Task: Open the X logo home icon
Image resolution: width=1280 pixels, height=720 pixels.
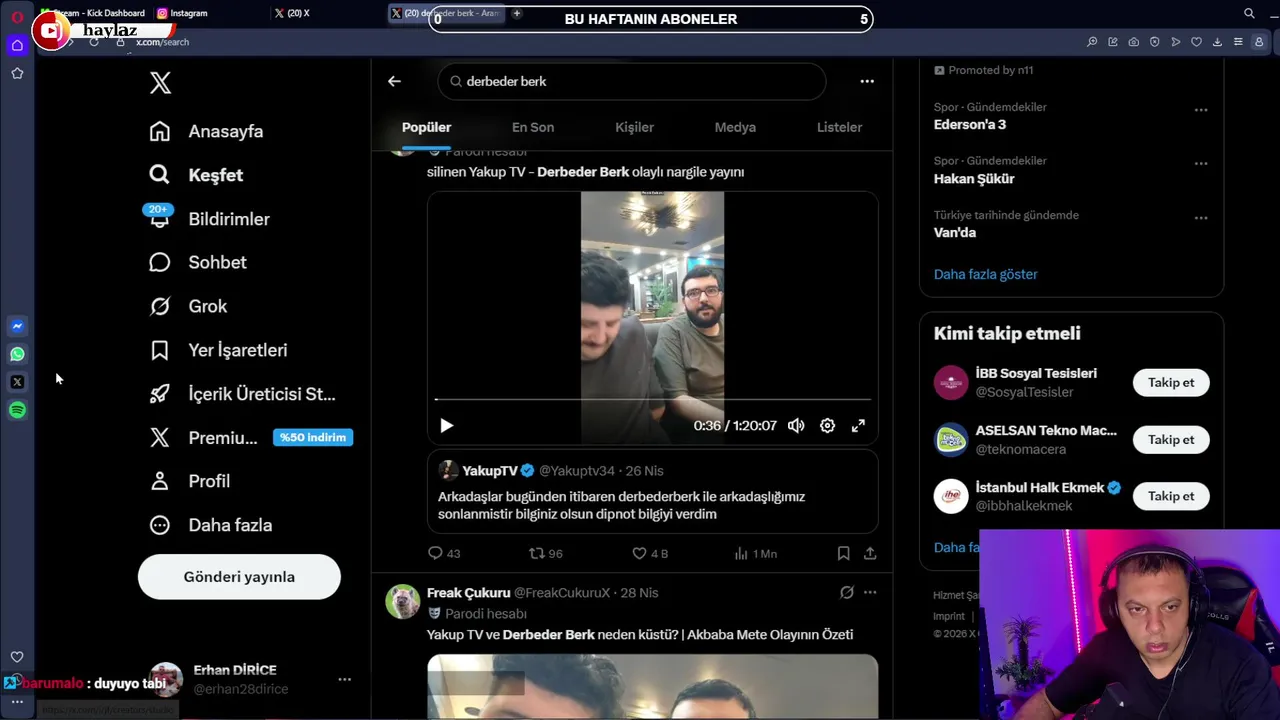Action: pyautogui.click(x=160, y=83)
